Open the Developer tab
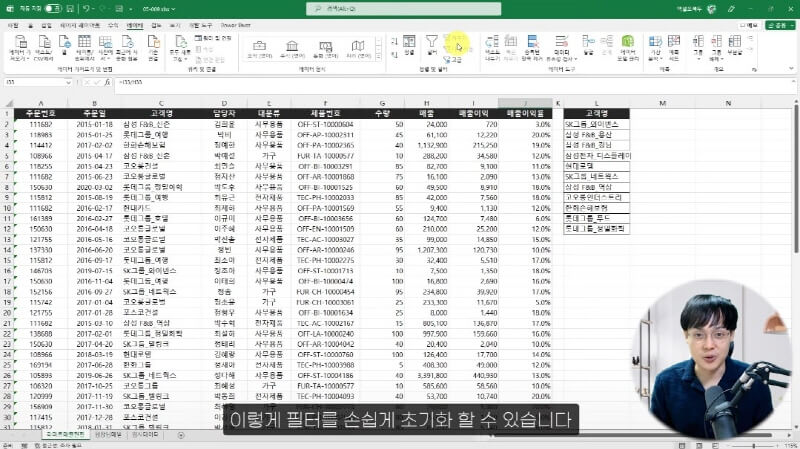Screen dimensions: 800x449 (201, 25)
